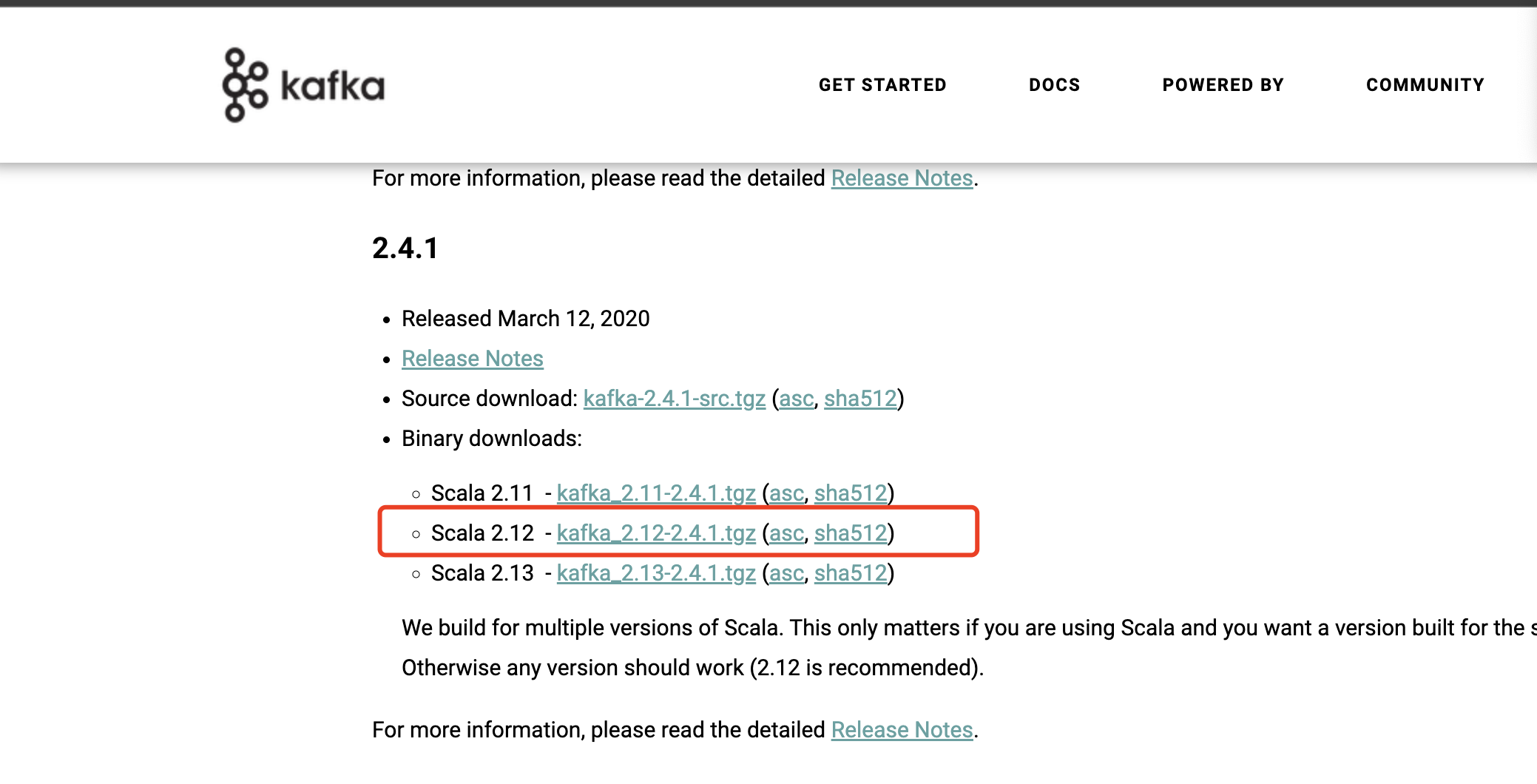Image resolution: width=1537 pixels, height=784 pixels.
Task: Open the GET STARTED menu
Action: point(882,85)
